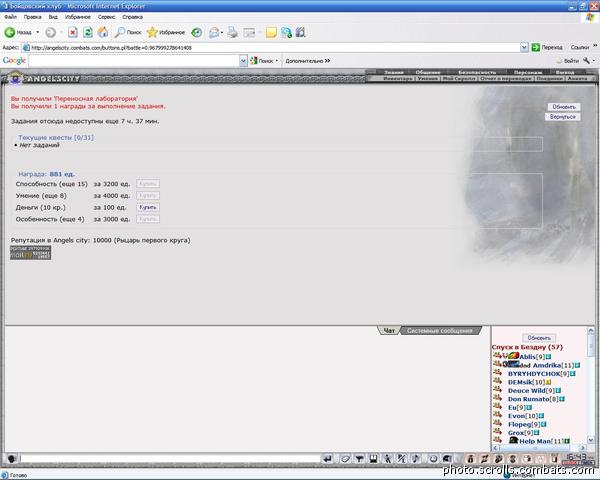Click Купить button for Способность row
Image resolution: width=600 pixels, height=480 pixels.
point(148,184)
